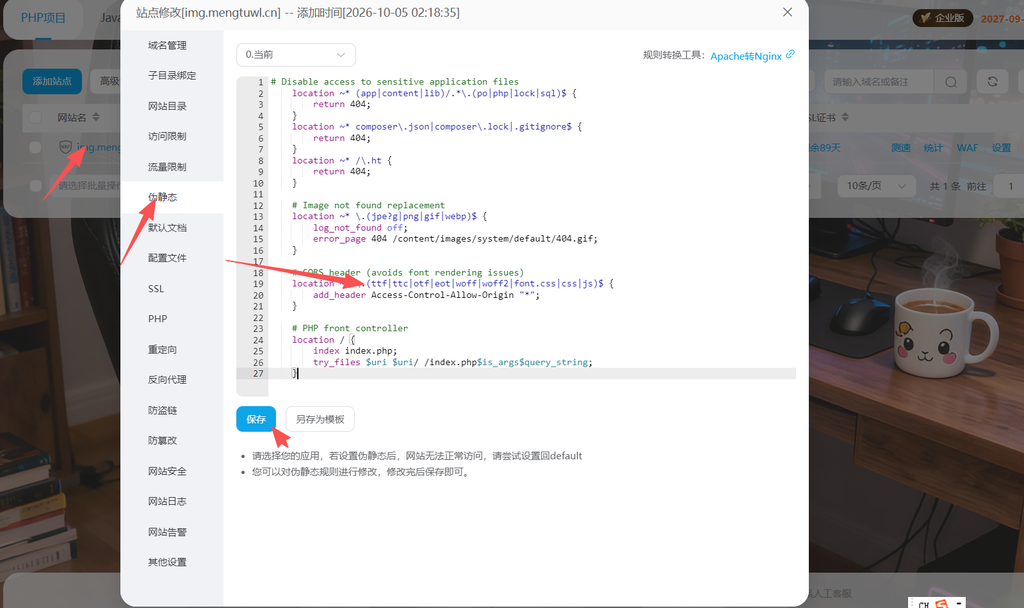Open the 其他设置 section
The width and height of the screenshot is (1024, 608).
pyautogui.click(x=167, y=562)
